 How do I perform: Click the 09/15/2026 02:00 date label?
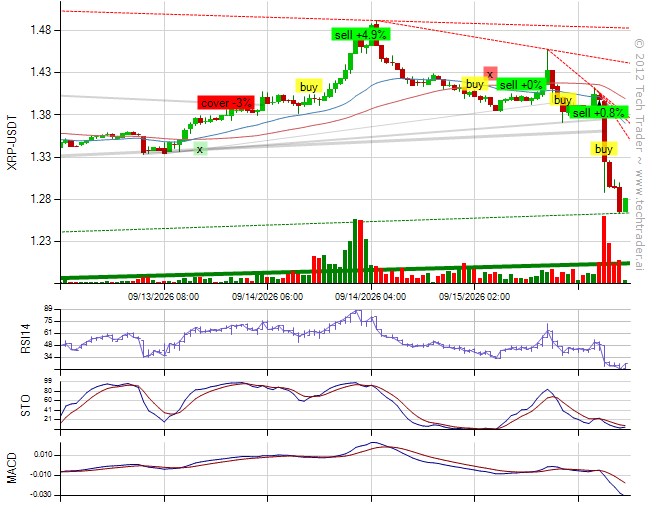pyautogui.click(x=474, y=297)
